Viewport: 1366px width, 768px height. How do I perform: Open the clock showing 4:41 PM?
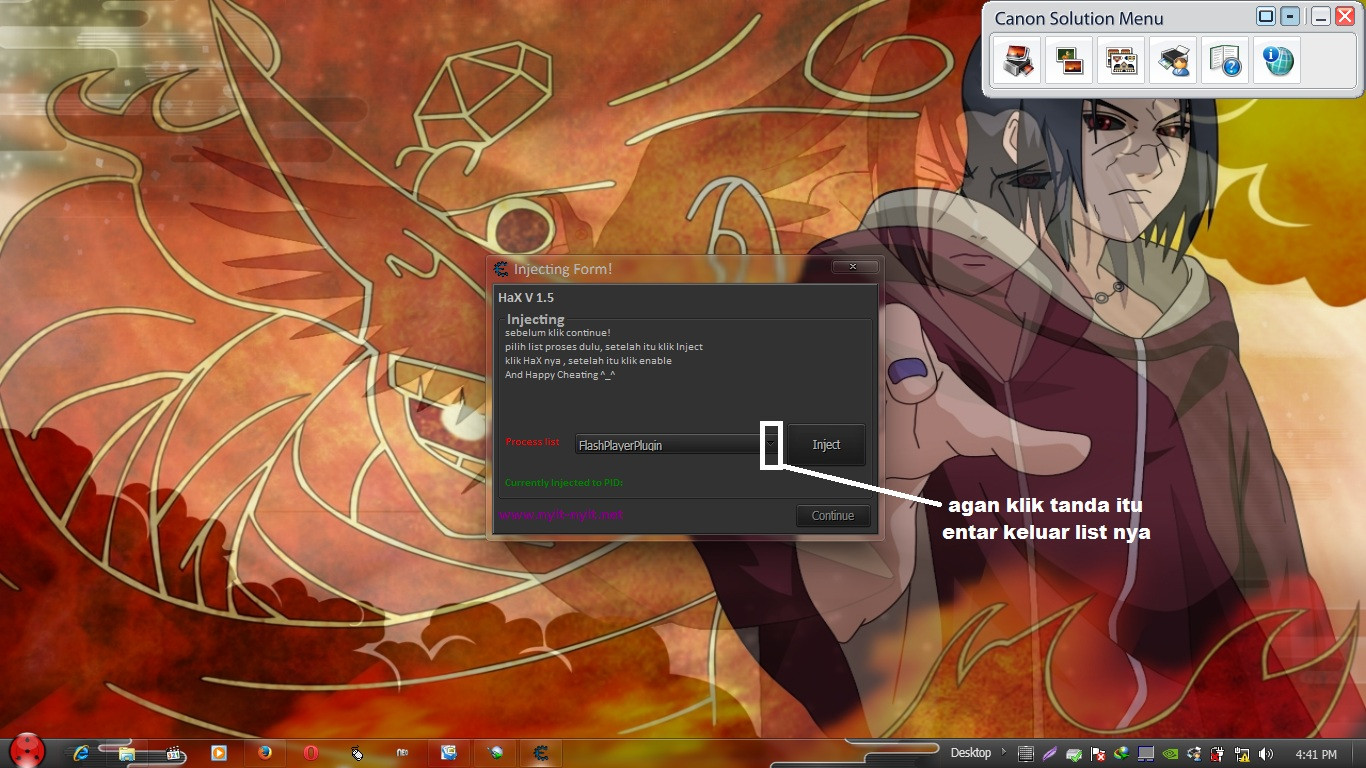click(x=1315, y=754)
